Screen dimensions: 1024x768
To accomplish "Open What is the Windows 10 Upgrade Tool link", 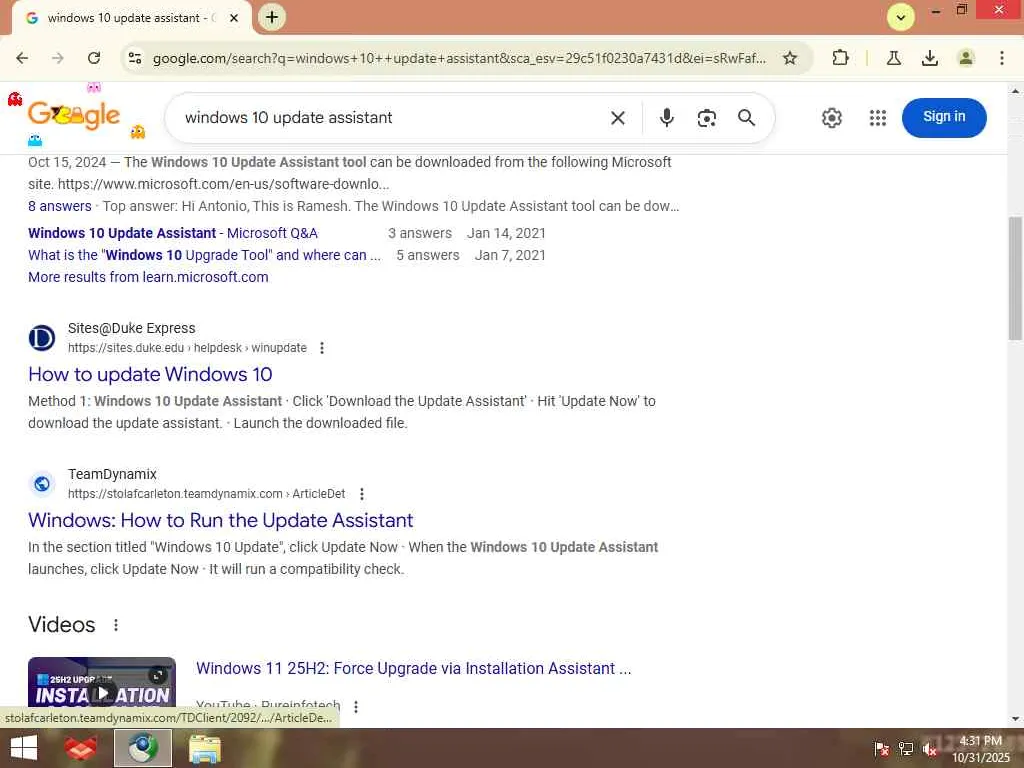I will click(x=204, y=255).
